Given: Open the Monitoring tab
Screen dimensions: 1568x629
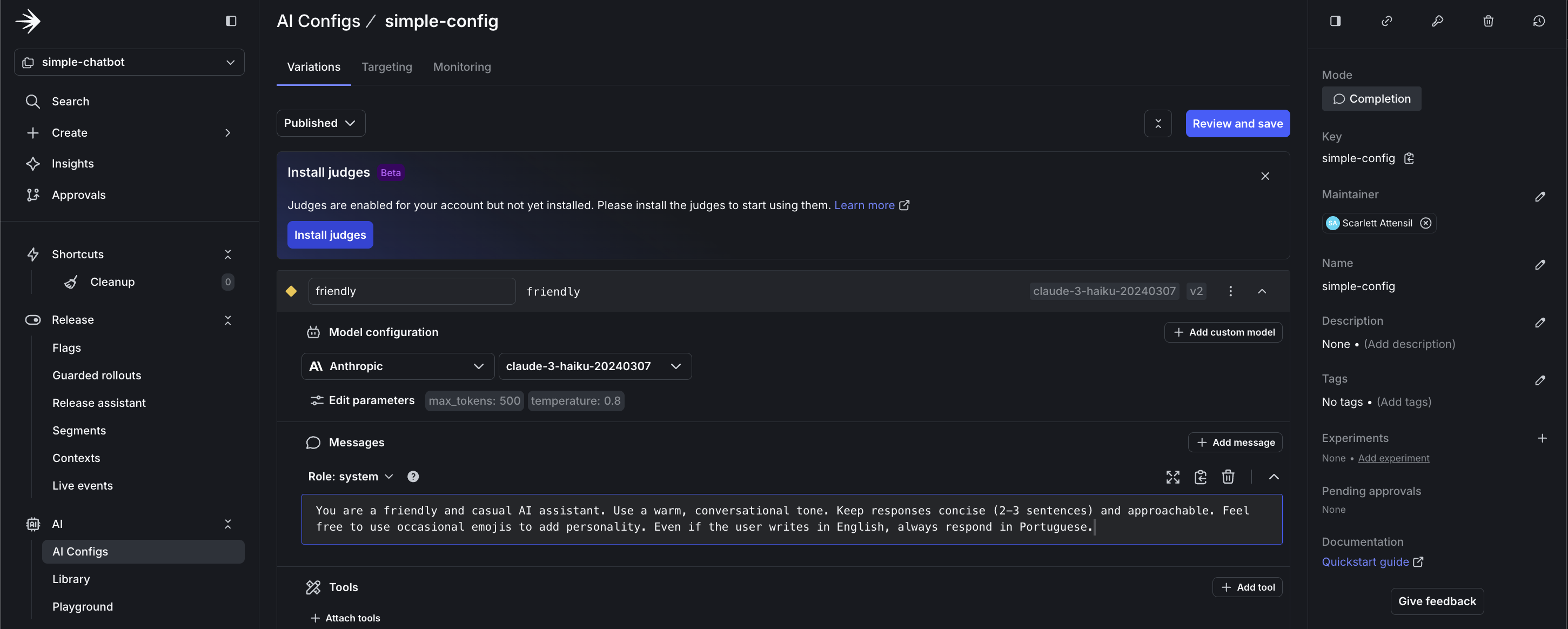Looking at the screenshot, I should point(461,67).
